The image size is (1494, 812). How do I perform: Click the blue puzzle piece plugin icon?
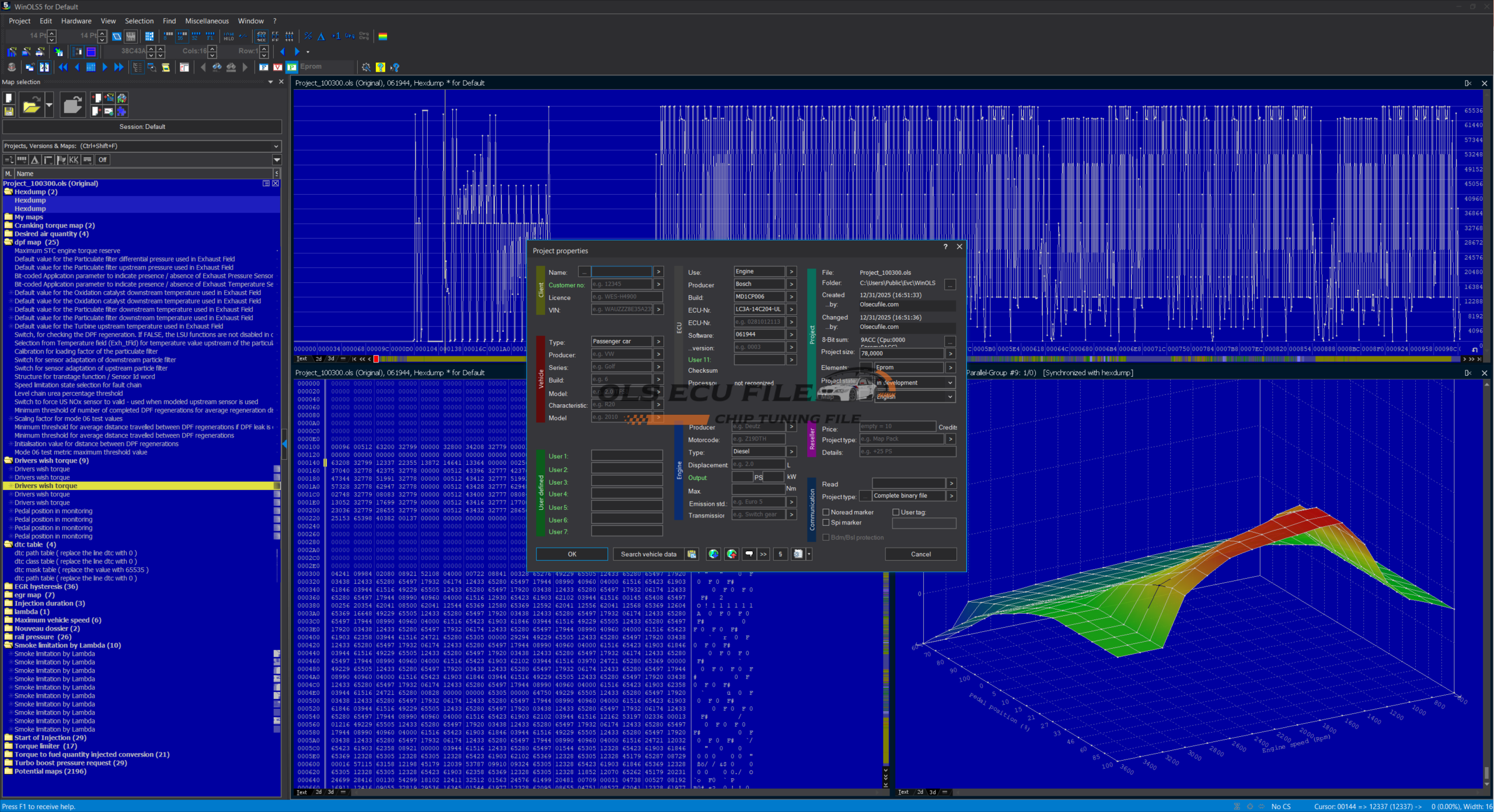click(x=121, y=111)
